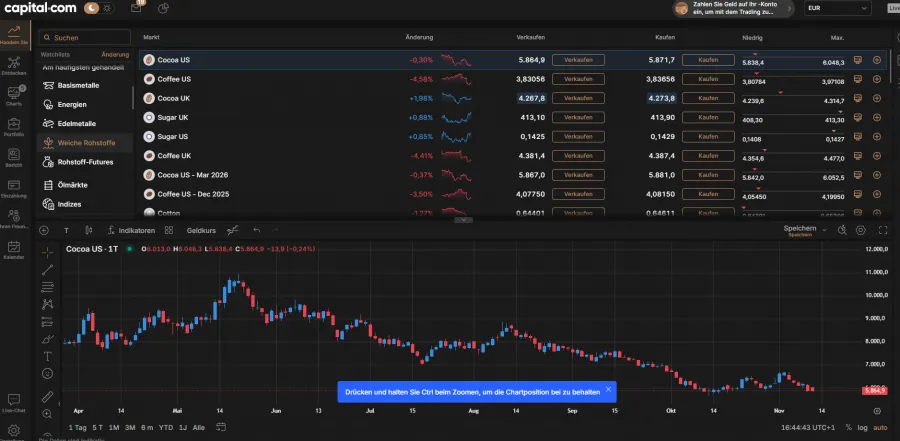Viewport: 900px width, 441px height.
Task: Add Cocoa US to watchlist
Action: pos(877,60)
